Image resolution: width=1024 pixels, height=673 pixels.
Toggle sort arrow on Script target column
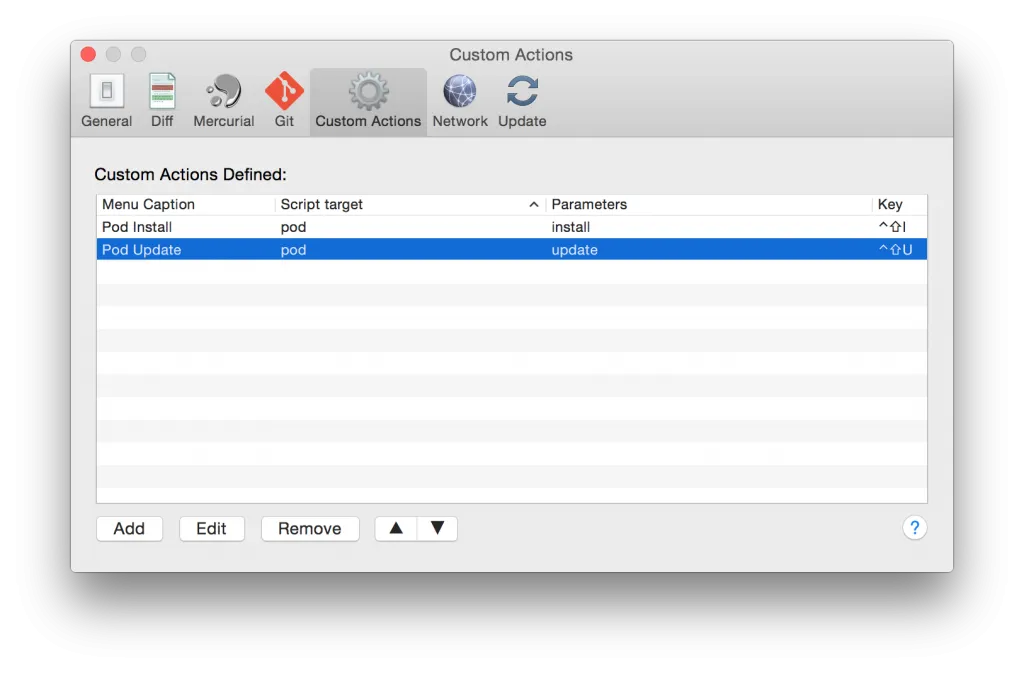point(534,204)
